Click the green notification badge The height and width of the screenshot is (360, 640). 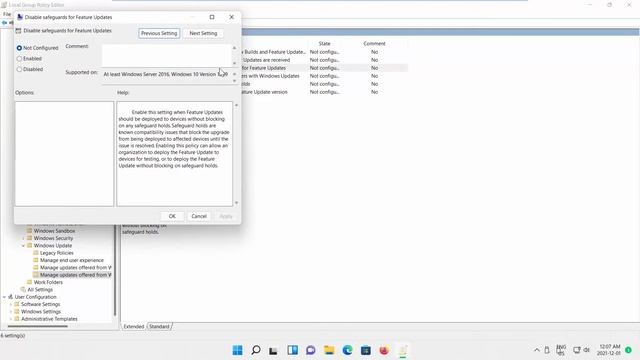click(629, 350)
